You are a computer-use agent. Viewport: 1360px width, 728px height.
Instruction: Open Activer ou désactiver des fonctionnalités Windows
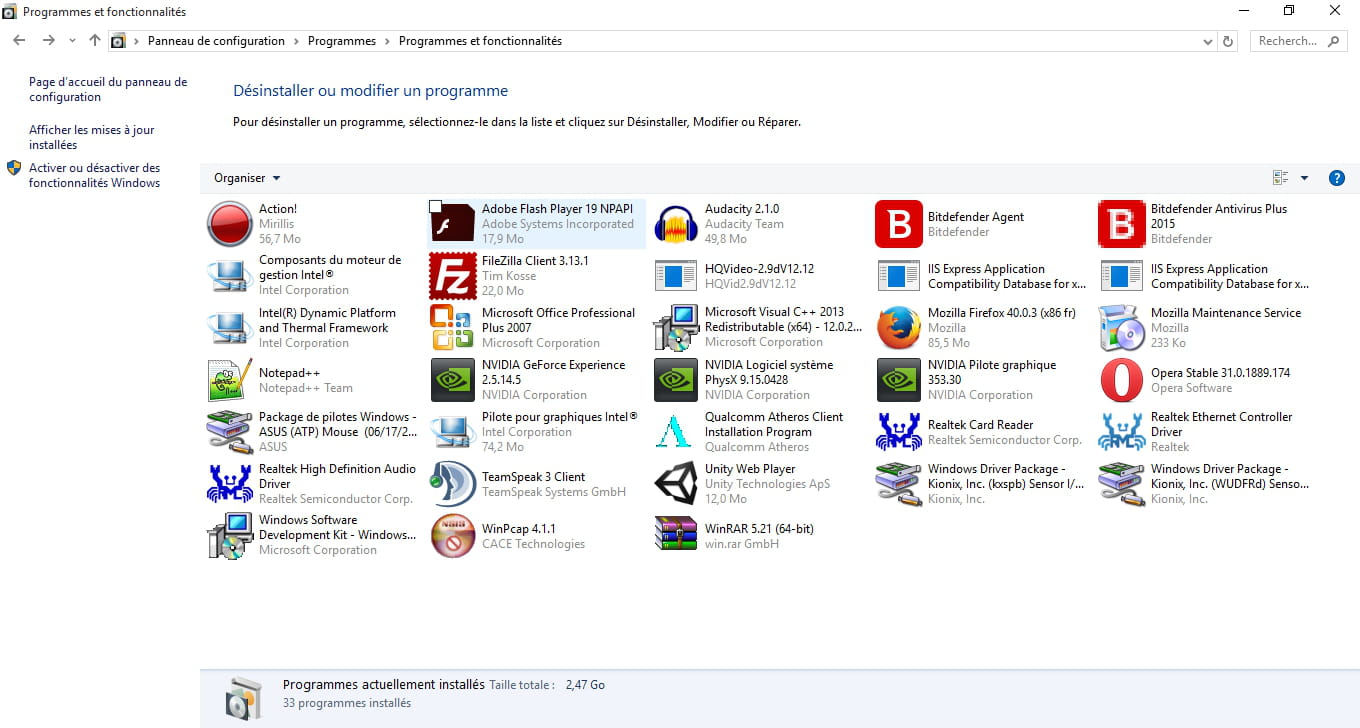(94, 175)
